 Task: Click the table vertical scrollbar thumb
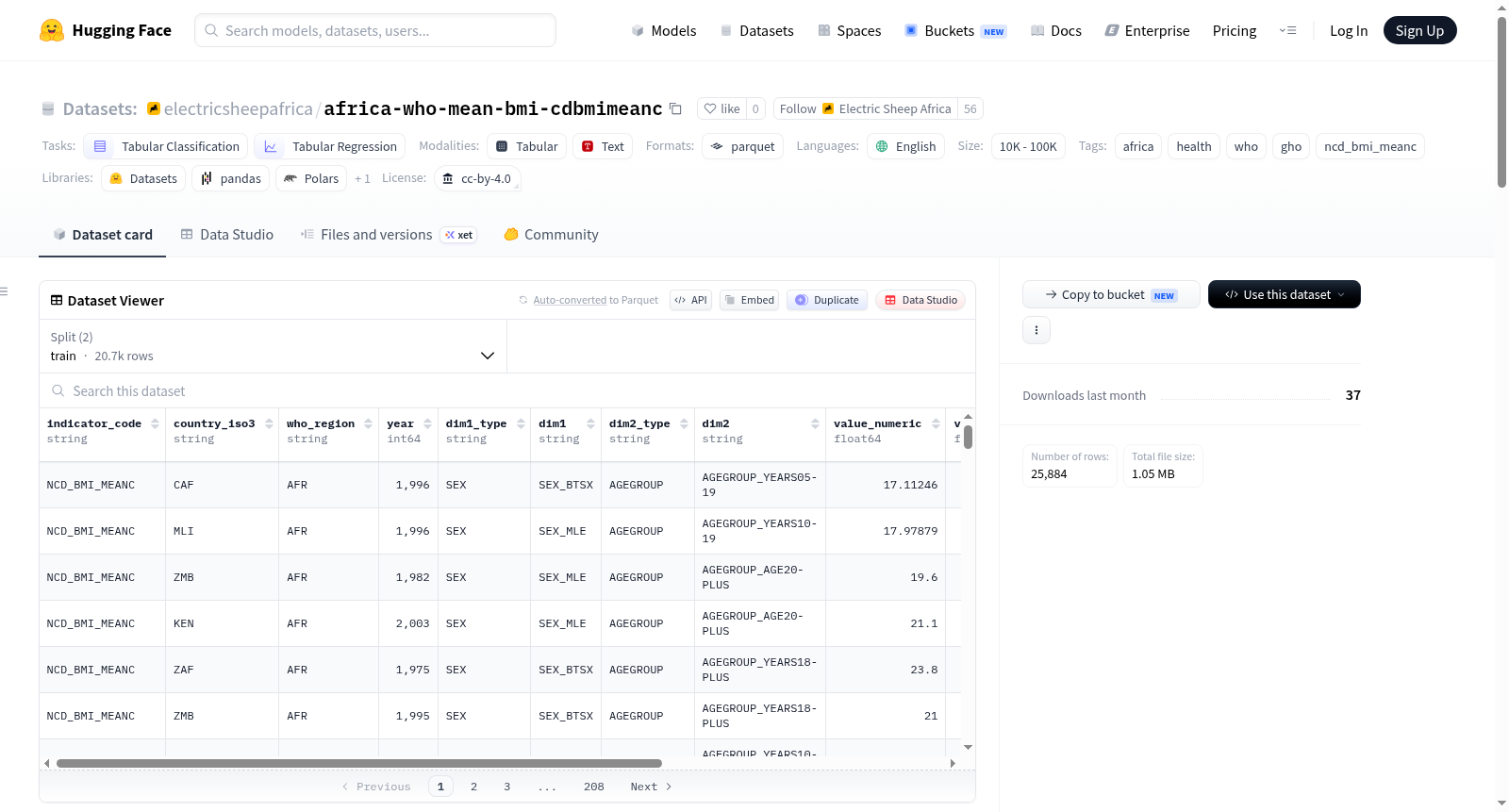point(968,438)
